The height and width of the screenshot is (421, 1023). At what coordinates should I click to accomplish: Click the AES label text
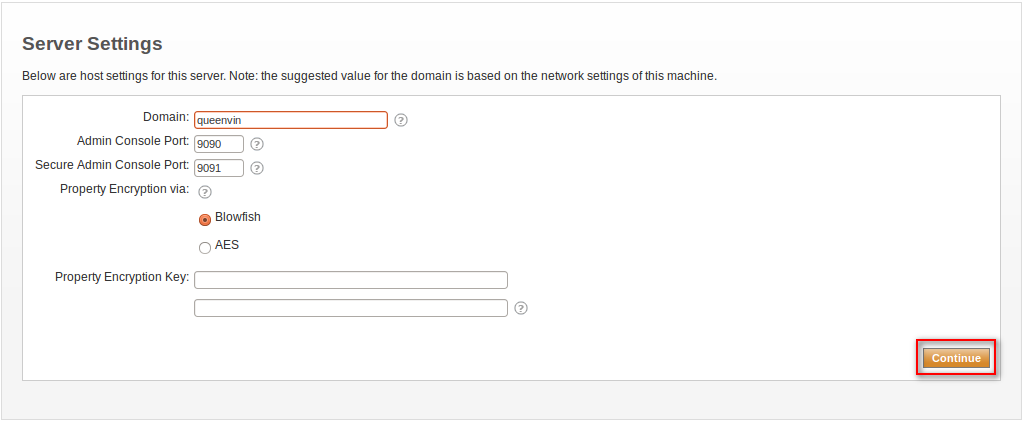coord(227,245)
